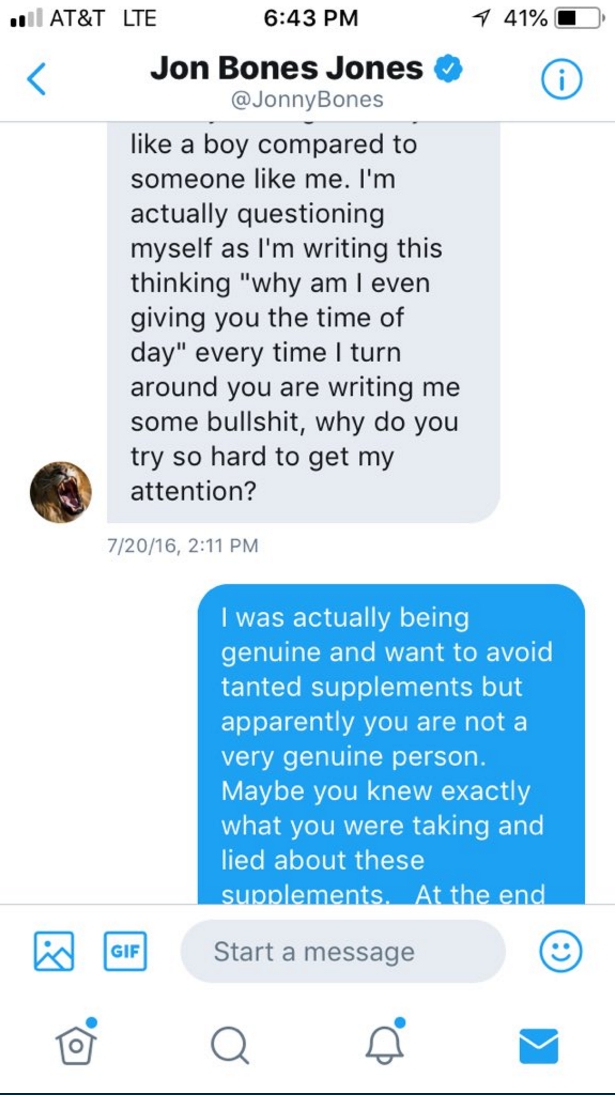Open conversation info circle icon
This screenshot has width=615, height=1095.
click(561, 81)
